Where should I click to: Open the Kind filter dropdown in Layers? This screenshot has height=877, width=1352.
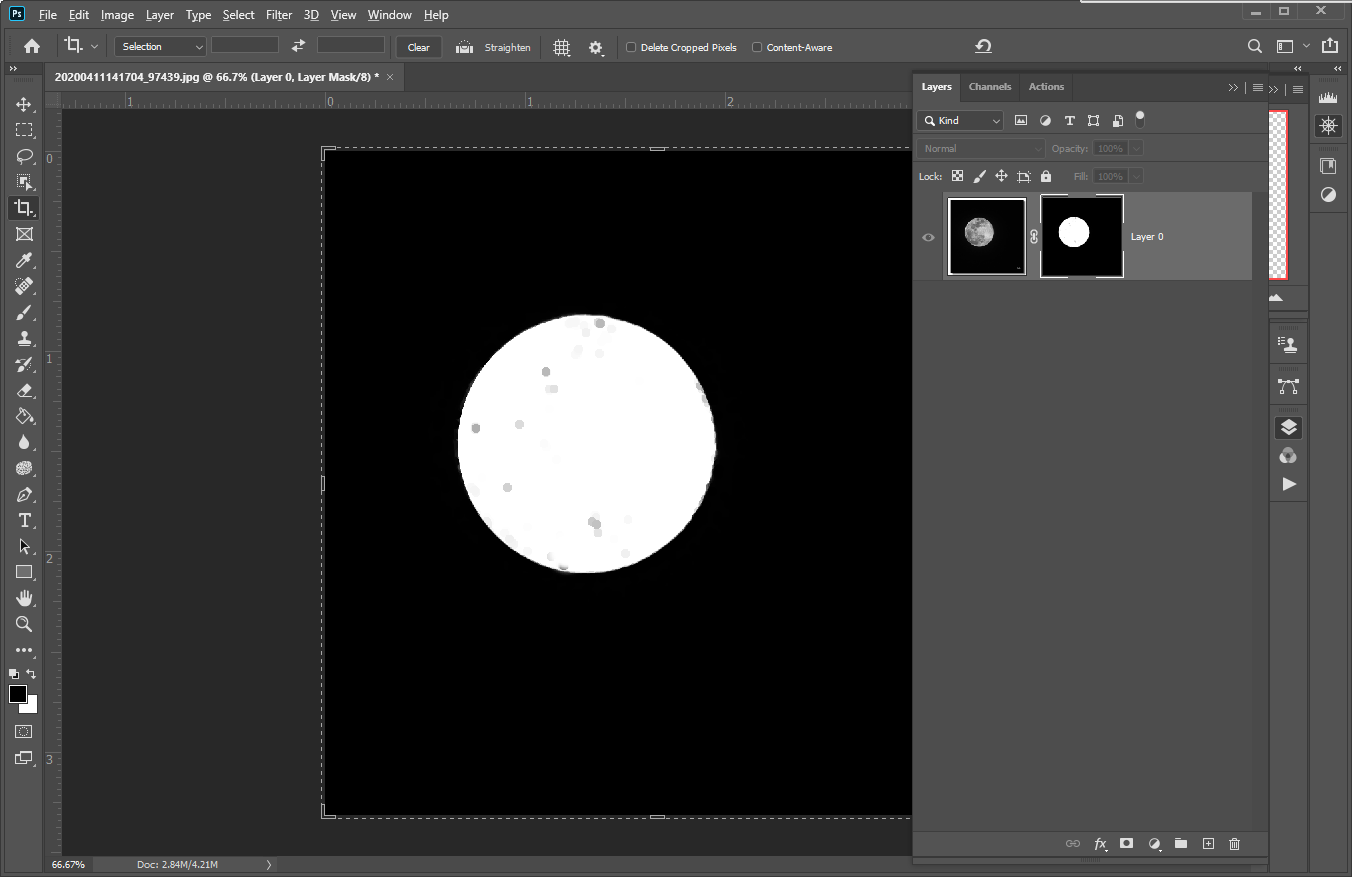pyautogui.click(x=960, y=120)
